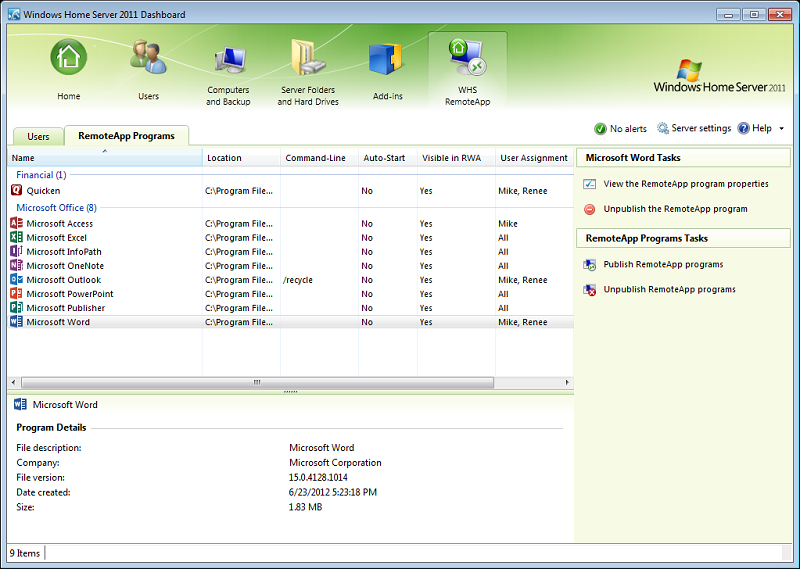The height and width of the screenshot is (569, 800).
Task: Sort by Command-Line column header
Action: (319, 158)
